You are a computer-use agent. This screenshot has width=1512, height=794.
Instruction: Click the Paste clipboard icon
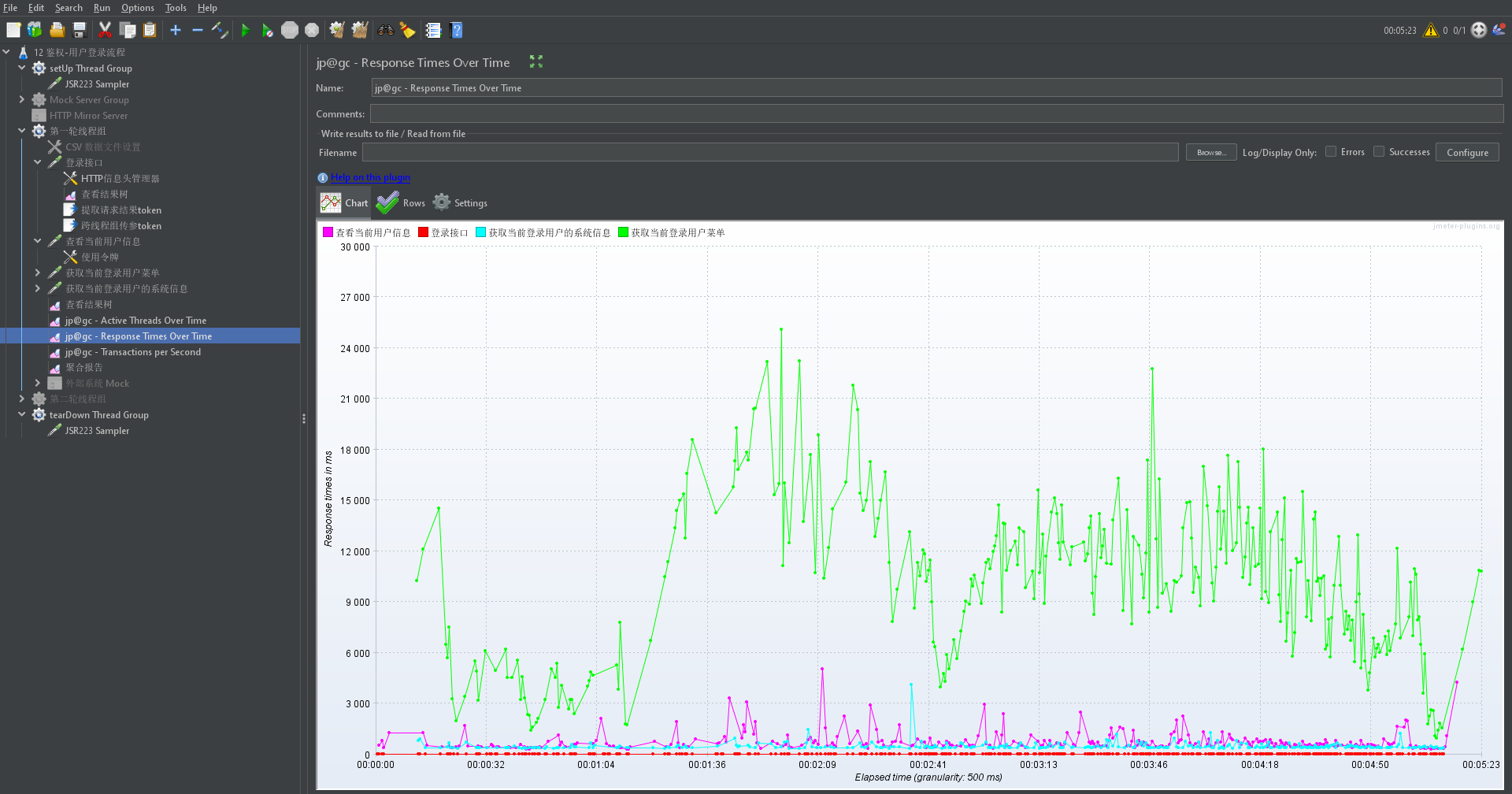pos(149,30)
